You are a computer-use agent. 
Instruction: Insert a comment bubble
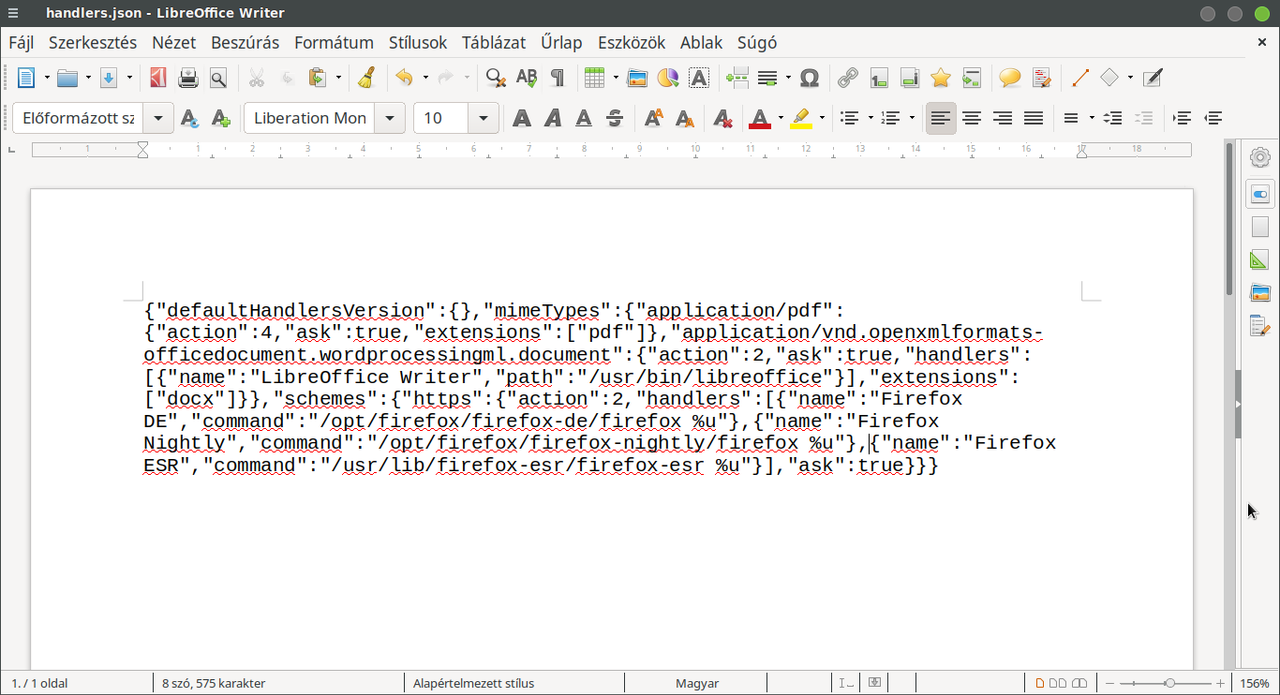point(1010,77)
